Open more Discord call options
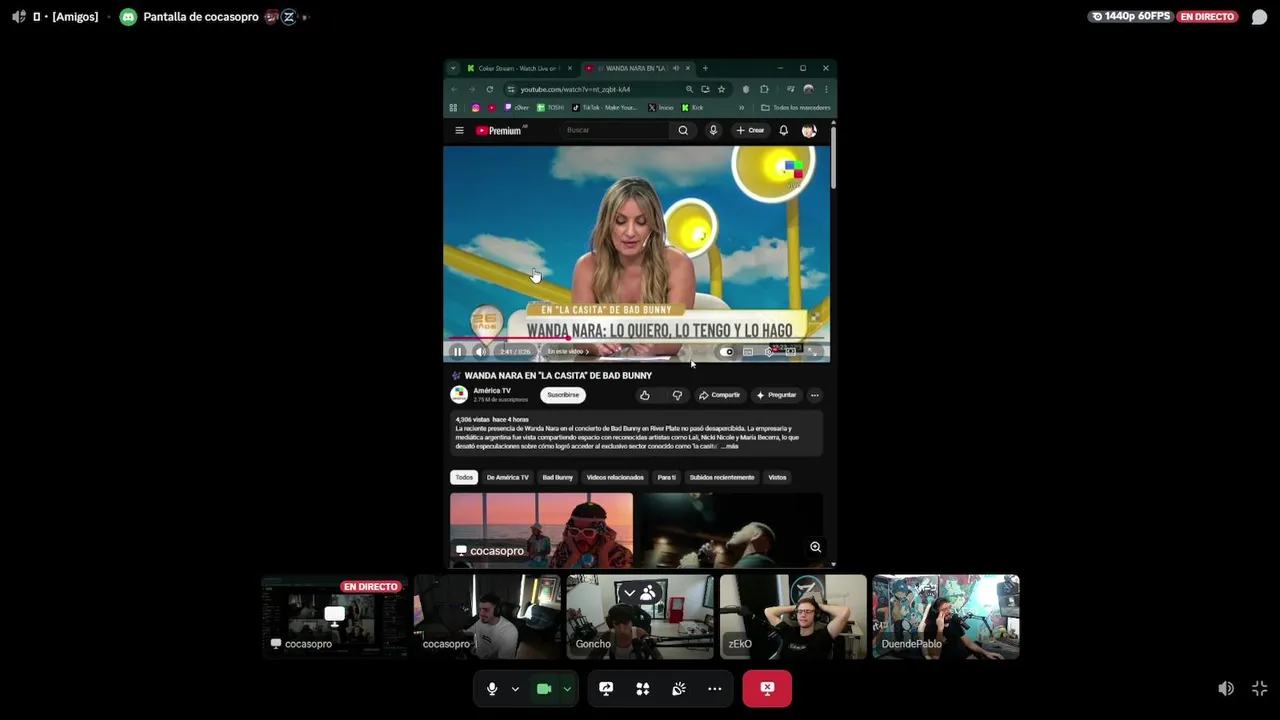1280x720 pixels. click(715, 689)
